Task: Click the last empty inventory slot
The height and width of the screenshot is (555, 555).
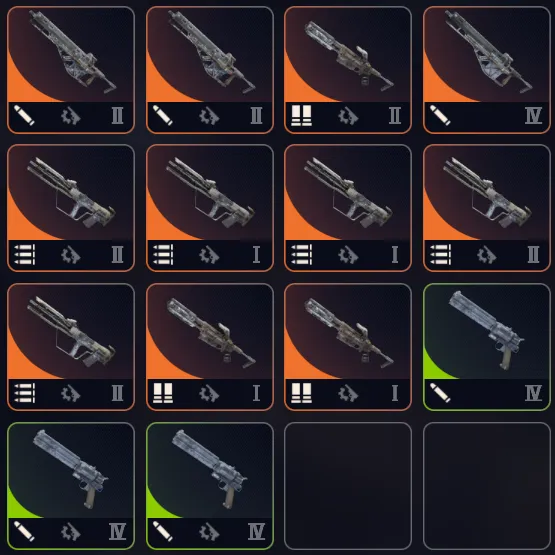Action: point(487,486)
